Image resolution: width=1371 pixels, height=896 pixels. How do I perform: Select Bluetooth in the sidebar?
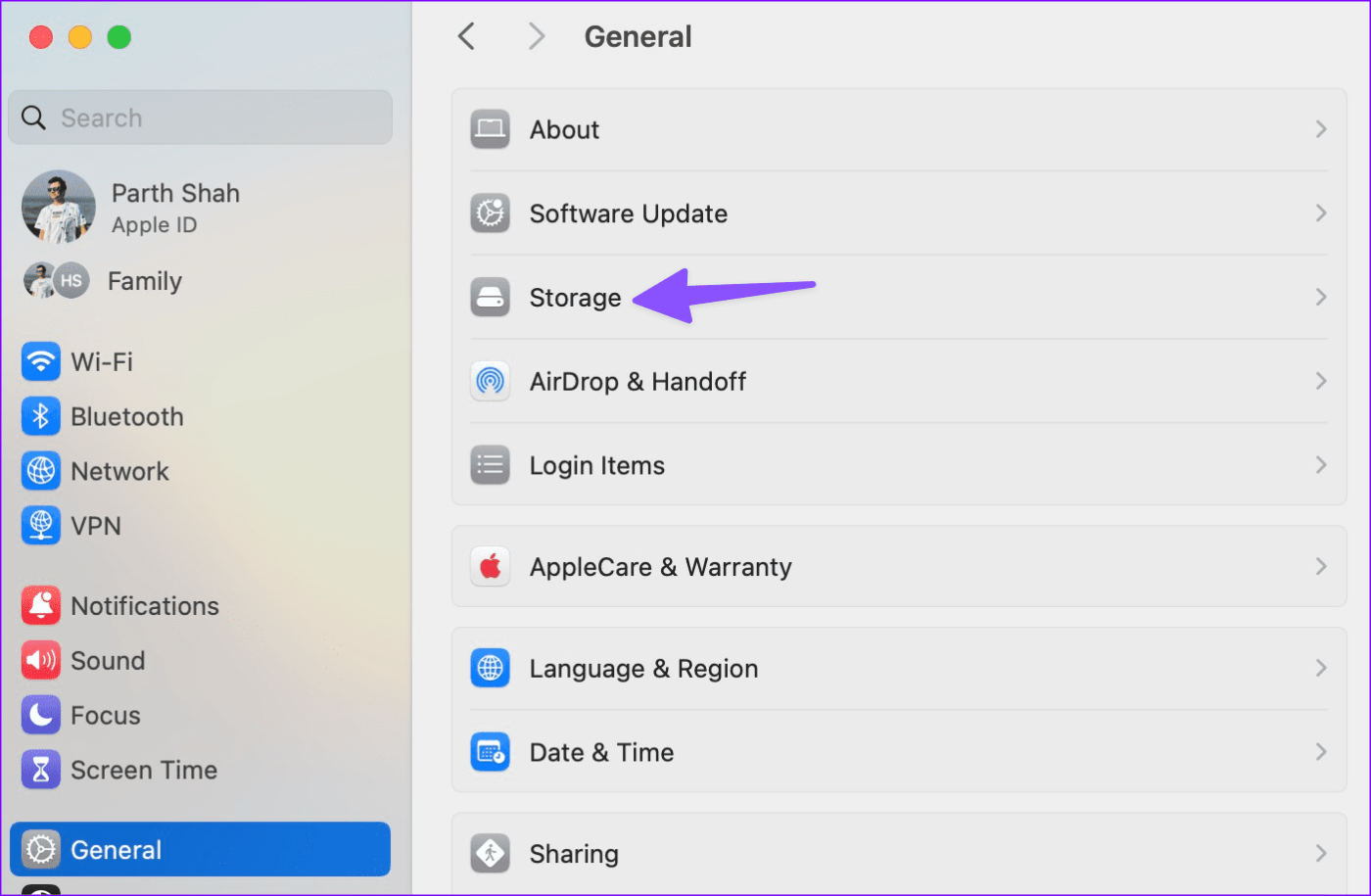127,416
